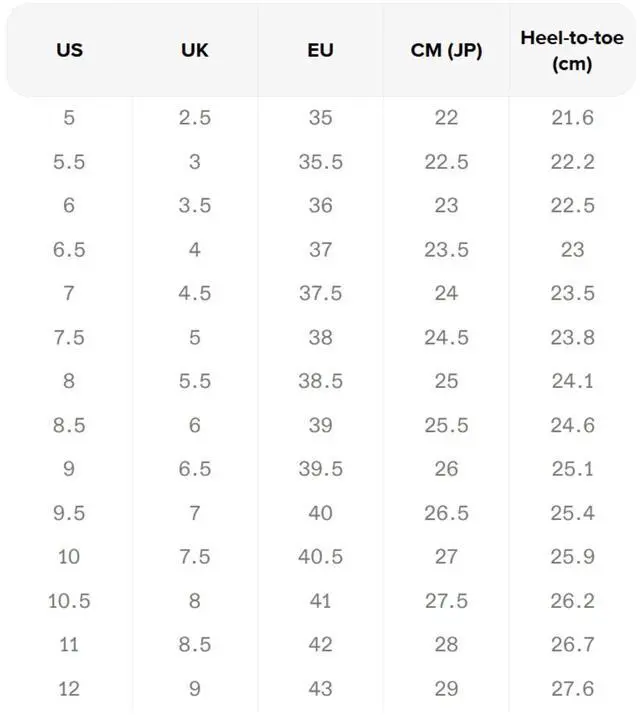Click heel-to-toe value 27.6
This screenshot has height=715, width=640.
[x=572, y=689]
